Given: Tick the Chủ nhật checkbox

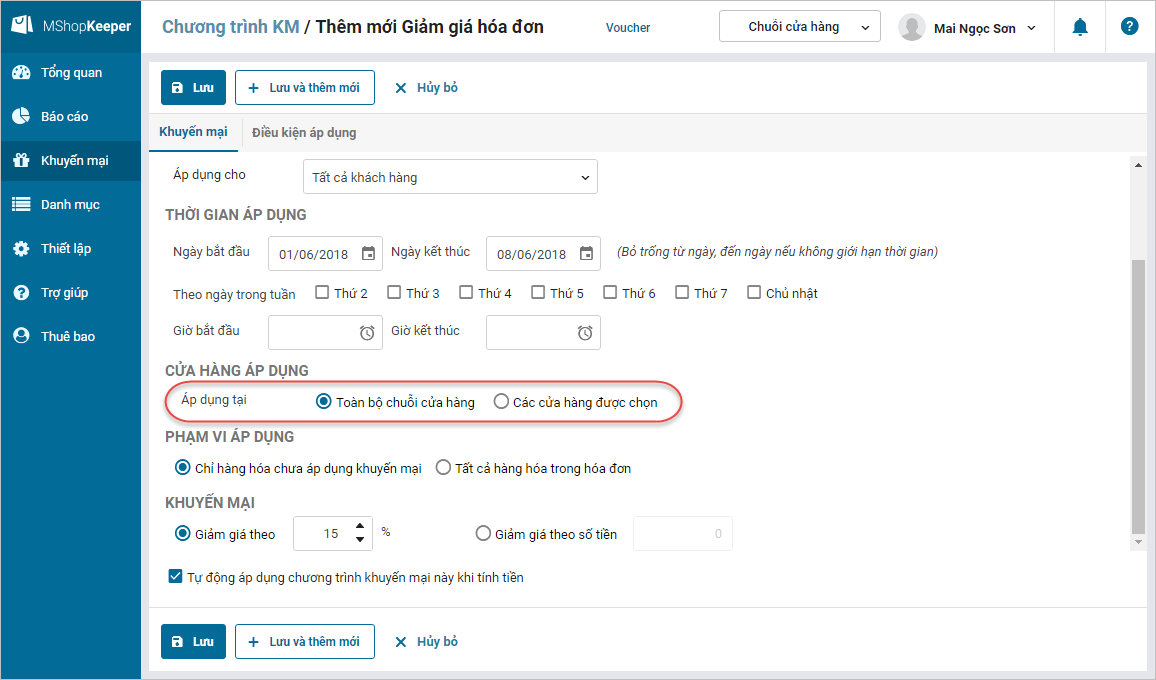Looking at the screenshot, I should (754, 293).
